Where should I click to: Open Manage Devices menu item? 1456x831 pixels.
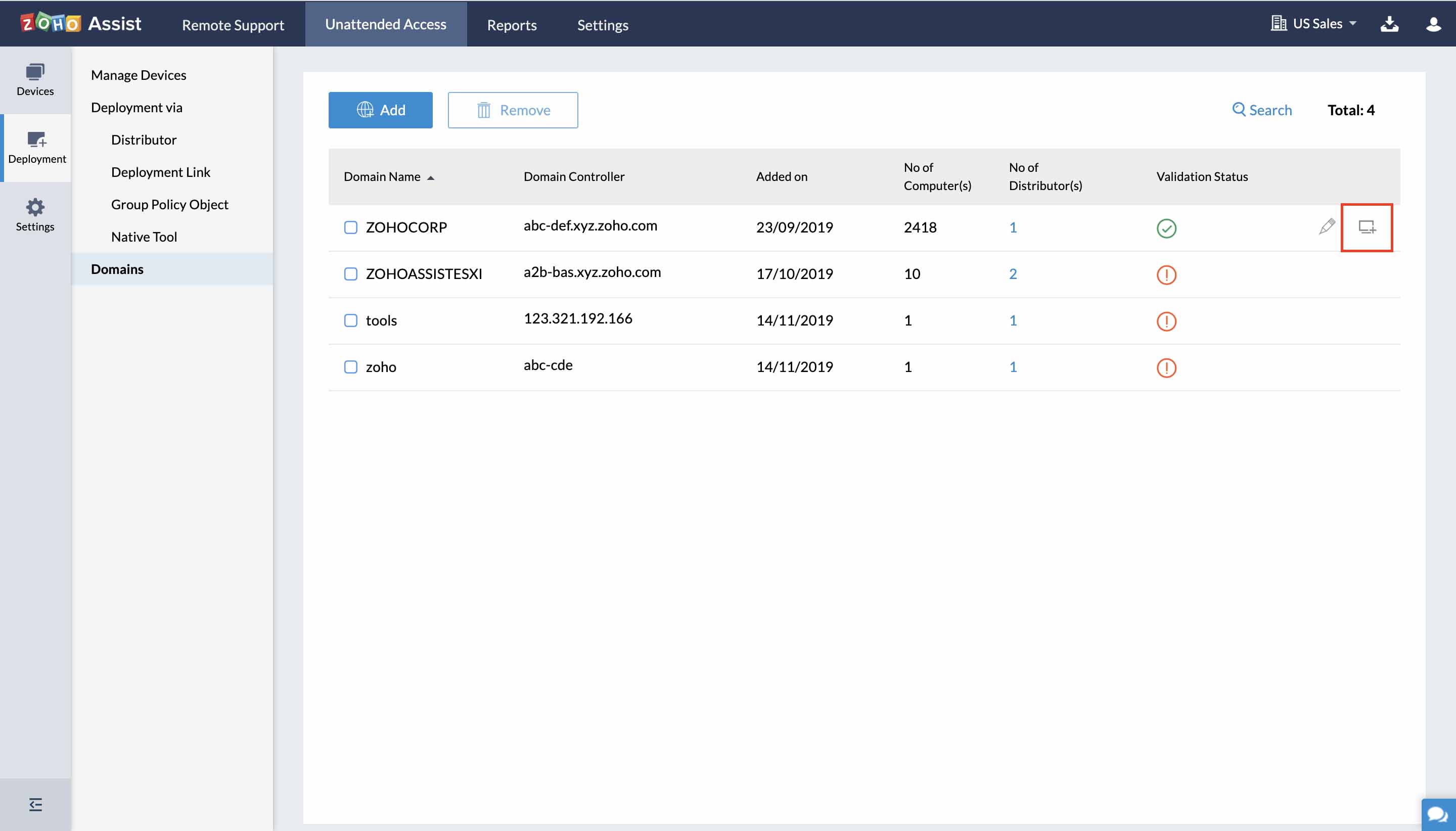[x=138, y=75]
